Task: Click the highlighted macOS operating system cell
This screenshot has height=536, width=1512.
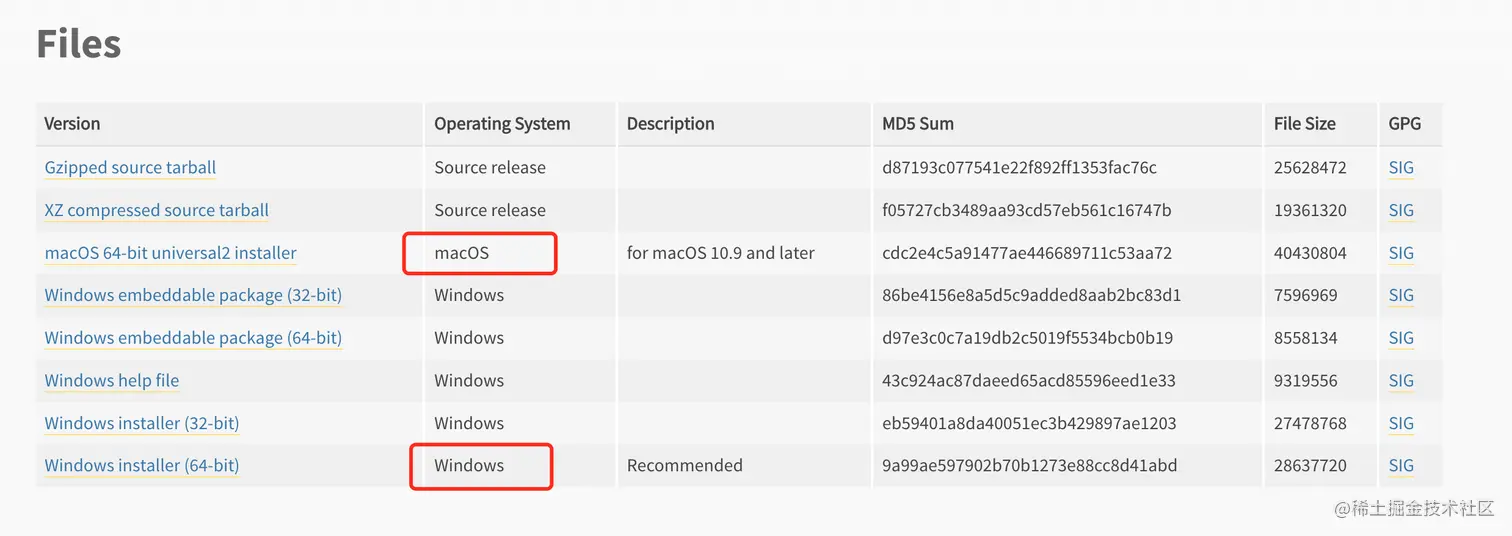Action: tap(462, 253)
